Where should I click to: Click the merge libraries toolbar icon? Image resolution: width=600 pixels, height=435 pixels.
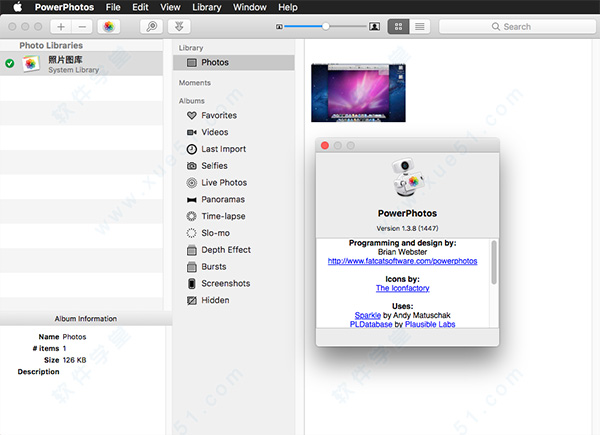[x=179, y=26]
